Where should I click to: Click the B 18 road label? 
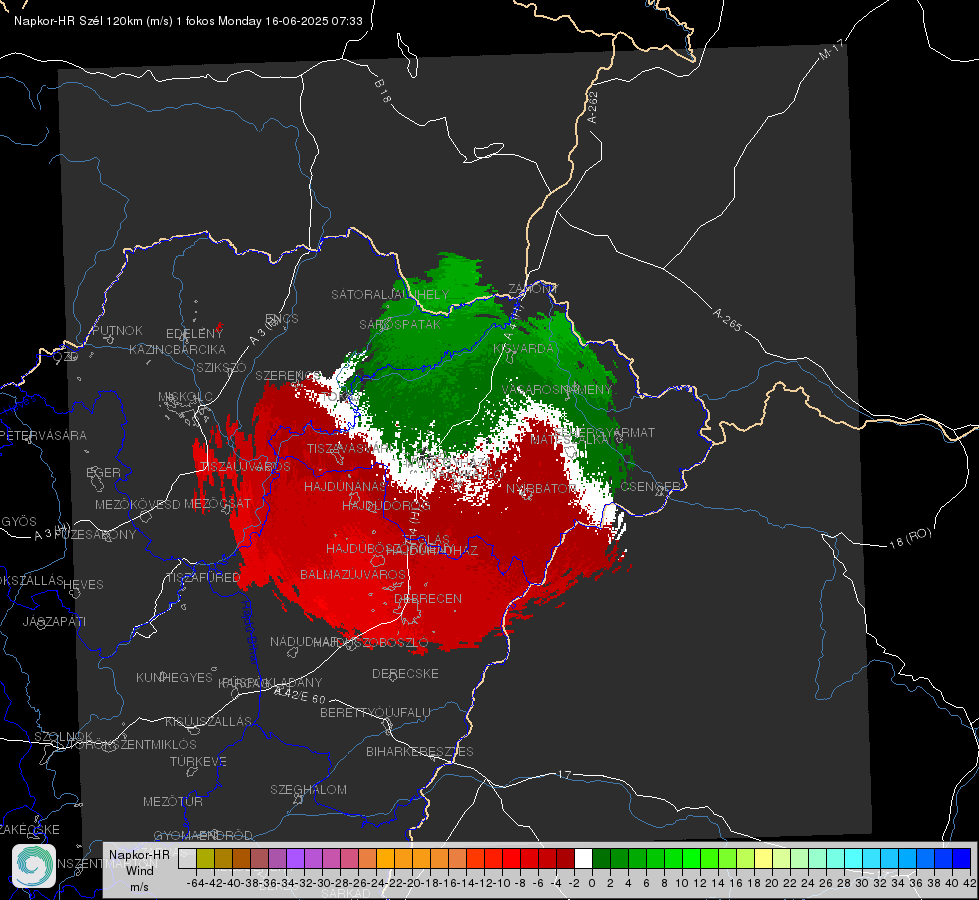(383, 91)
